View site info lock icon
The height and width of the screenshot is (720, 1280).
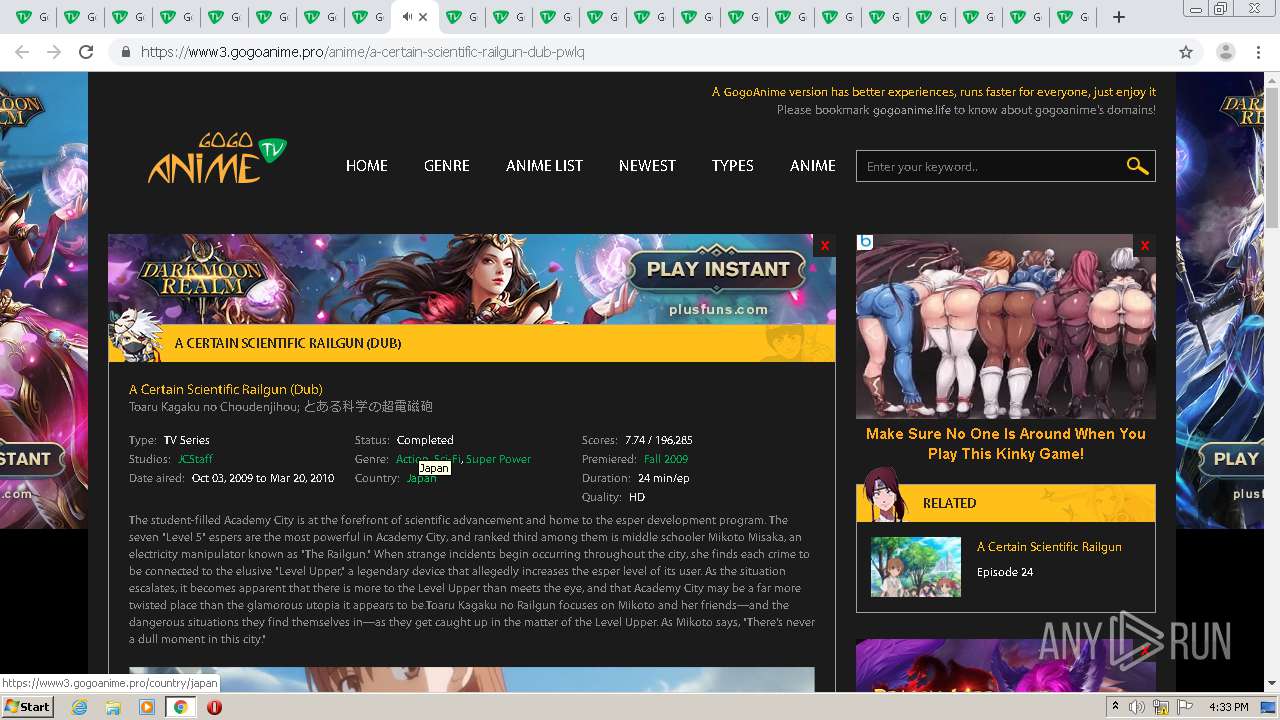point(126,52)
